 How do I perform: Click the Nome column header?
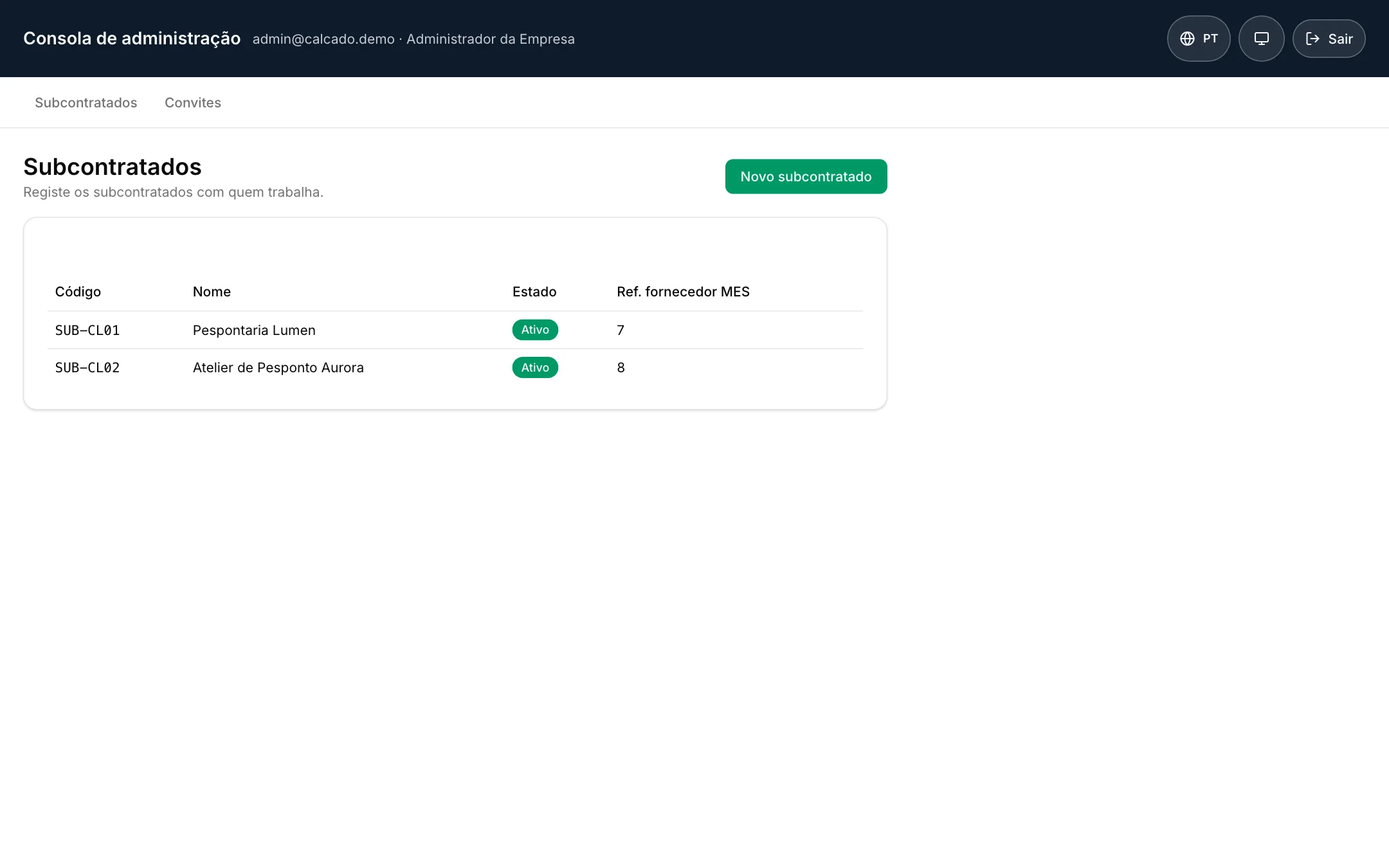pos(212,292)
